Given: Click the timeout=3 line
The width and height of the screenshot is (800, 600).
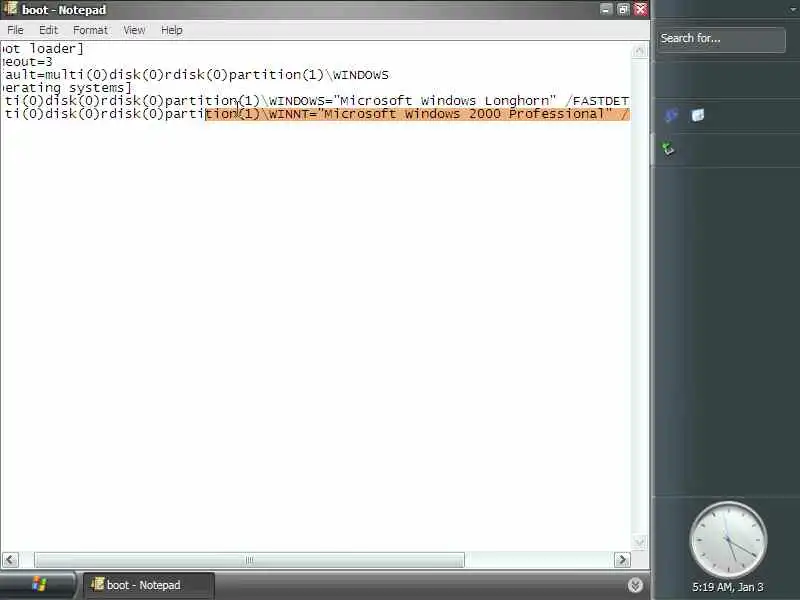Looking at the screenshot, I should coord(27,62).
